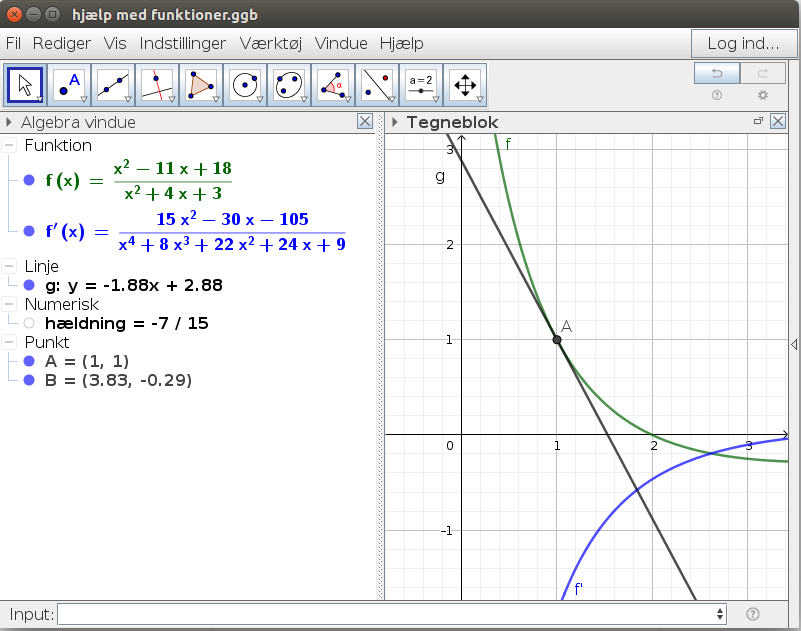Image resolution: width=801 pixels, height=631 pixels.
Task: Select the Move Graphics View tool
Action: tap(464, 85)
